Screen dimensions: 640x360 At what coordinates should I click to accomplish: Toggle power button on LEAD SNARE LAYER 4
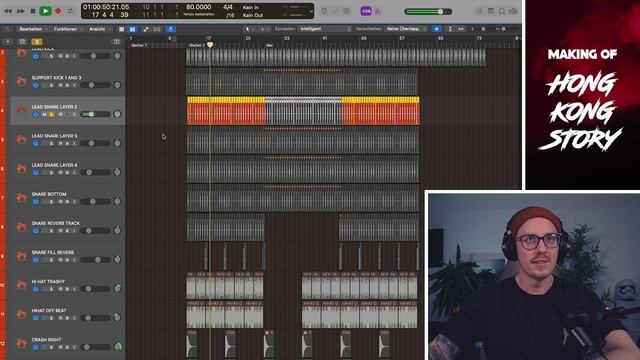[x=36, y=173]
